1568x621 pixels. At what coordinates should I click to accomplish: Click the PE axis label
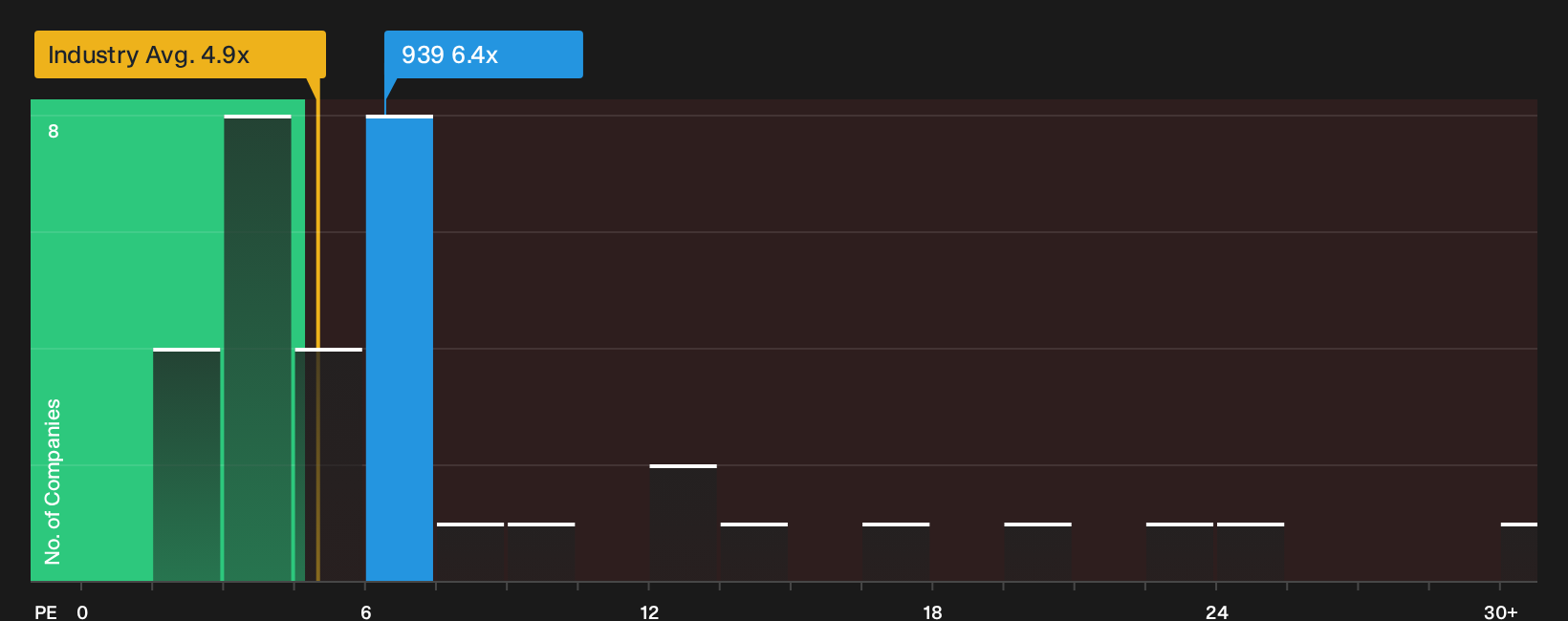pos(46,612)
